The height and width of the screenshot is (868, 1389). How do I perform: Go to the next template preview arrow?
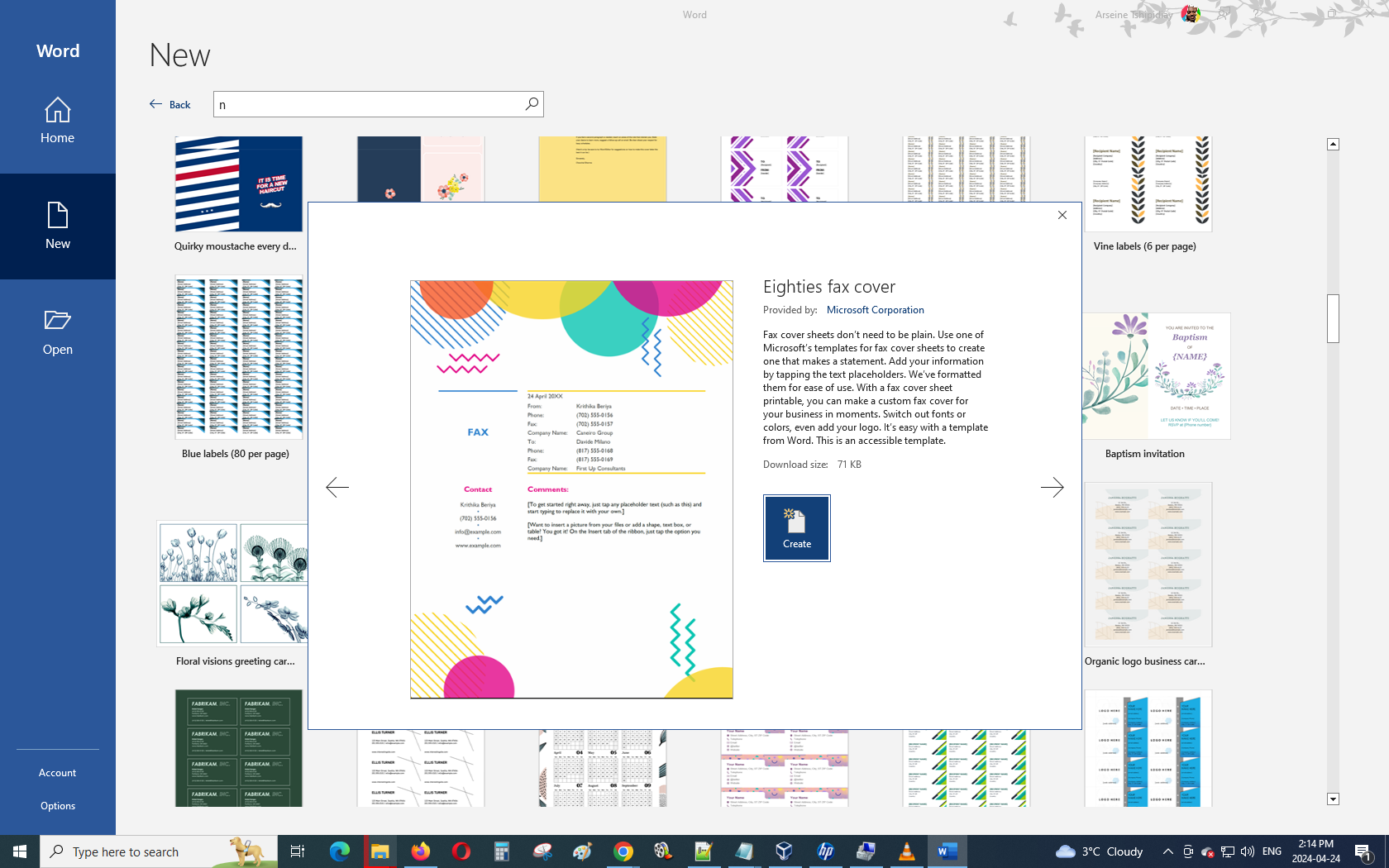(x=1052, y=488)
